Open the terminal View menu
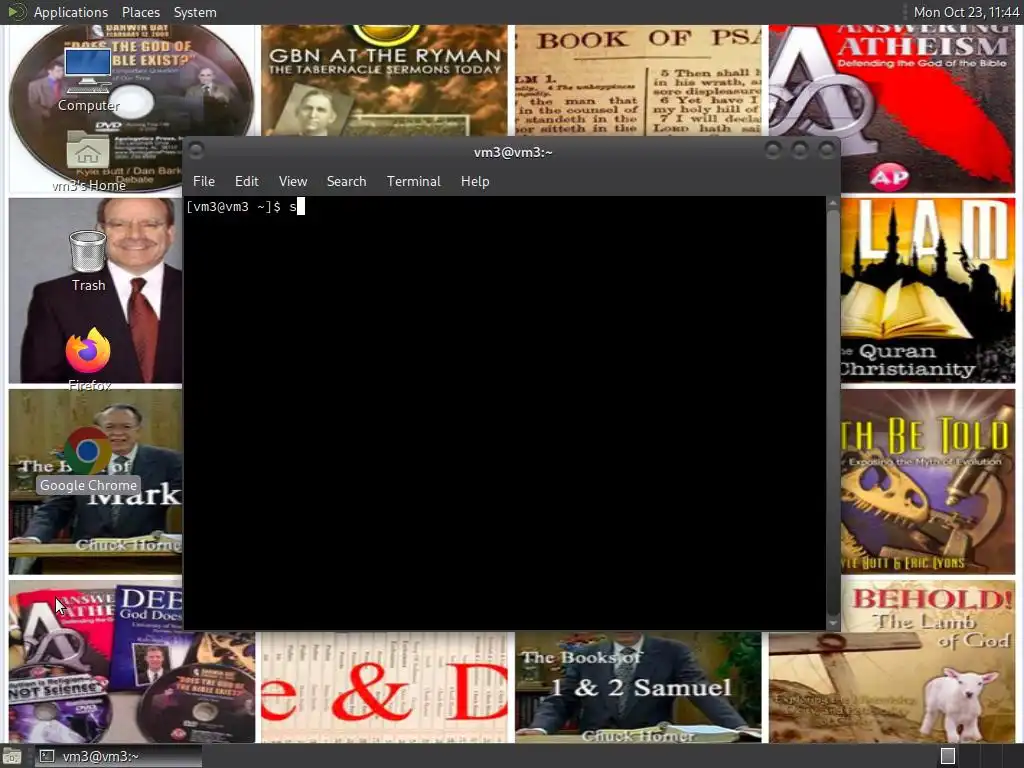 tap(293, 182)
